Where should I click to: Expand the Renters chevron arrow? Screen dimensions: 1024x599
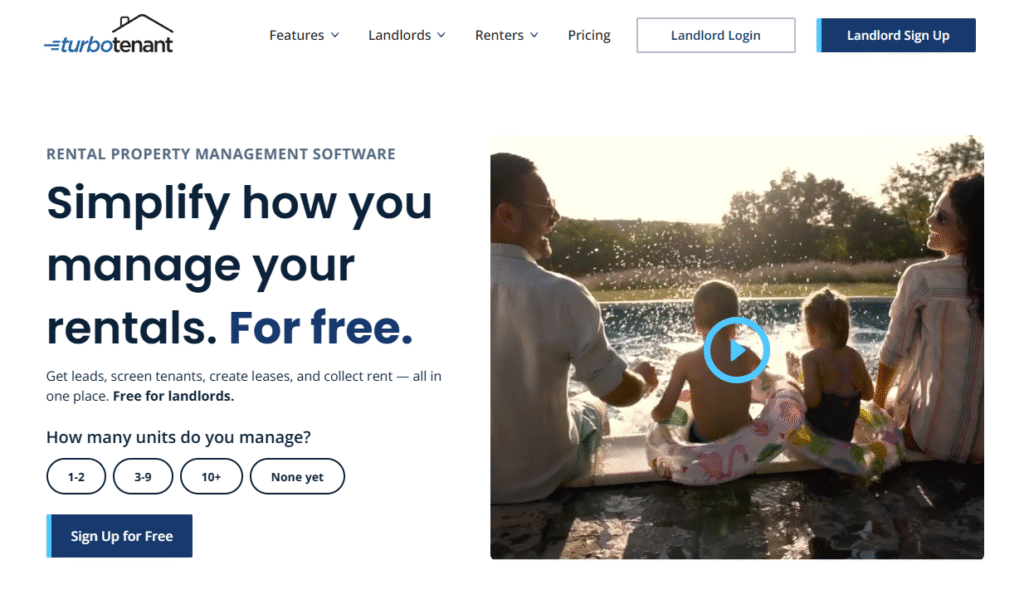[x=534, y=35]
